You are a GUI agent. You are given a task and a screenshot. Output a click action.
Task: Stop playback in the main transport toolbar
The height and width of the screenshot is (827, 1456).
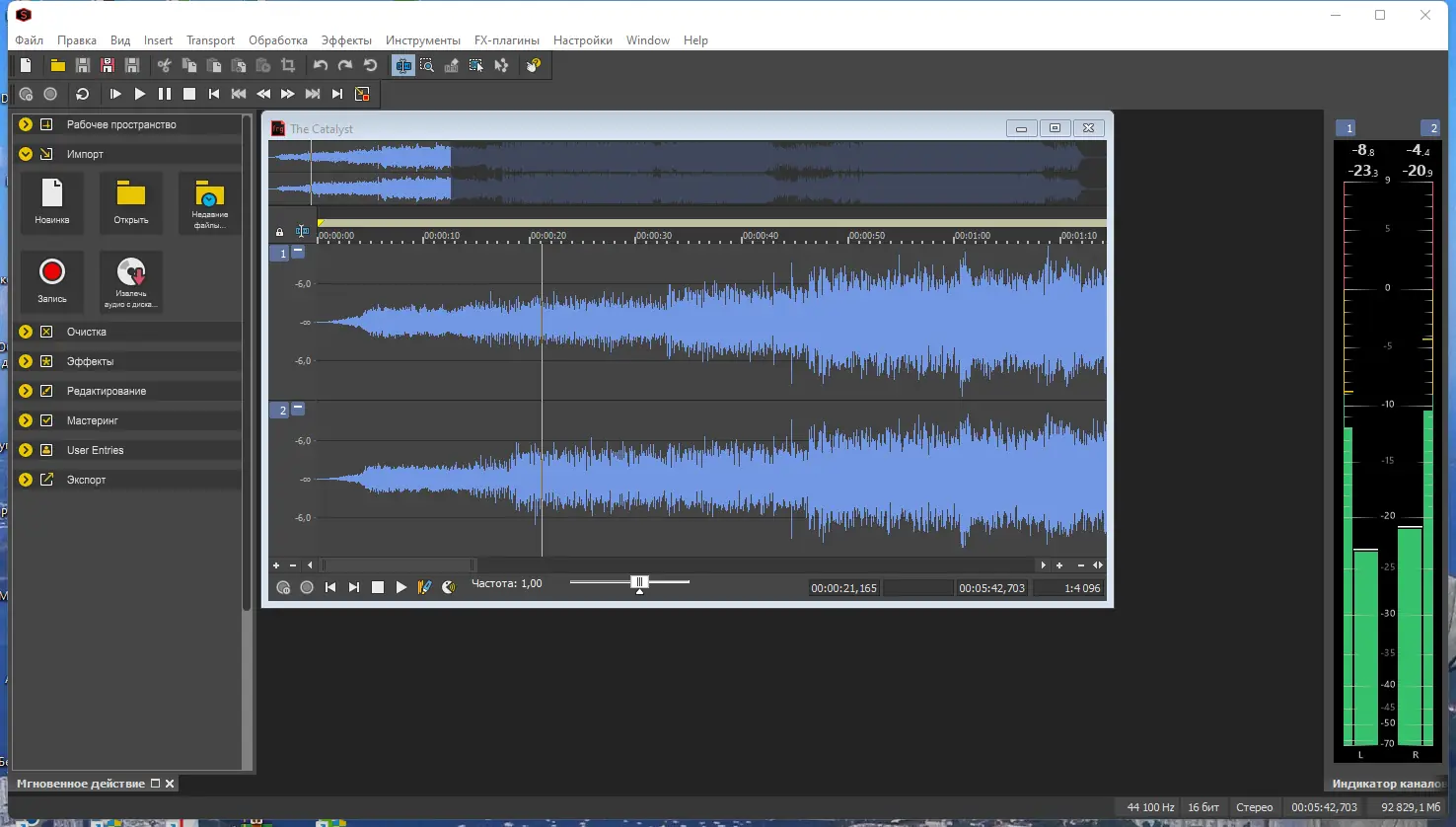pos(189,94)
